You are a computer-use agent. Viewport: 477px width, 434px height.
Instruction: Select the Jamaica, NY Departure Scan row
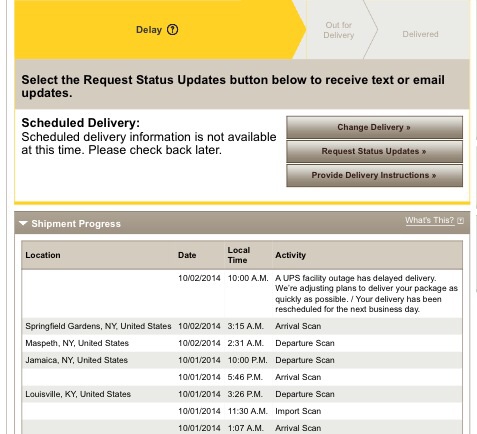pyautogui.click(x=242, y=360)
